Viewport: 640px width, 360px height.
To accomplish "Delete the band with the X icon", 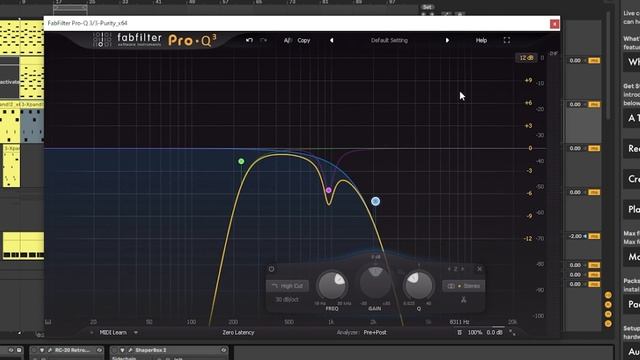I will pos(480,269).
